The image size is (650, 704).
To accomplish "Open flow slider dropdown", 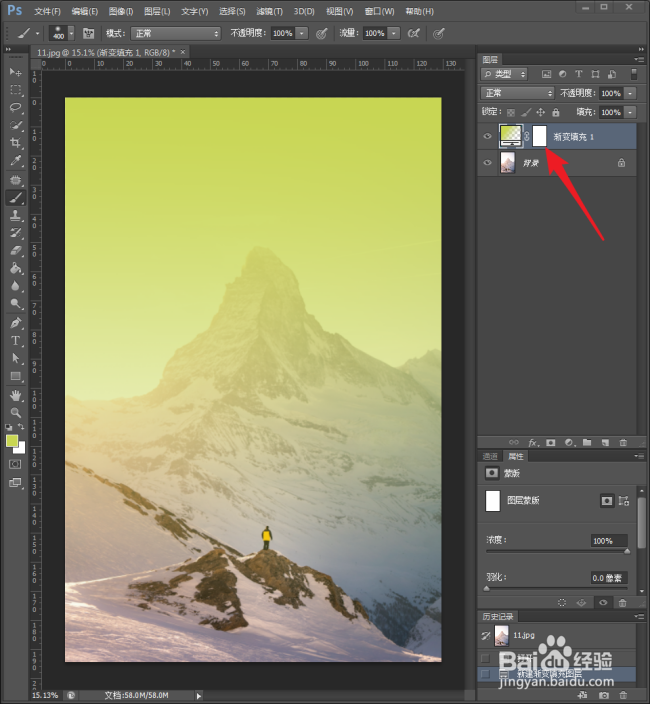I will click(394, 33).
